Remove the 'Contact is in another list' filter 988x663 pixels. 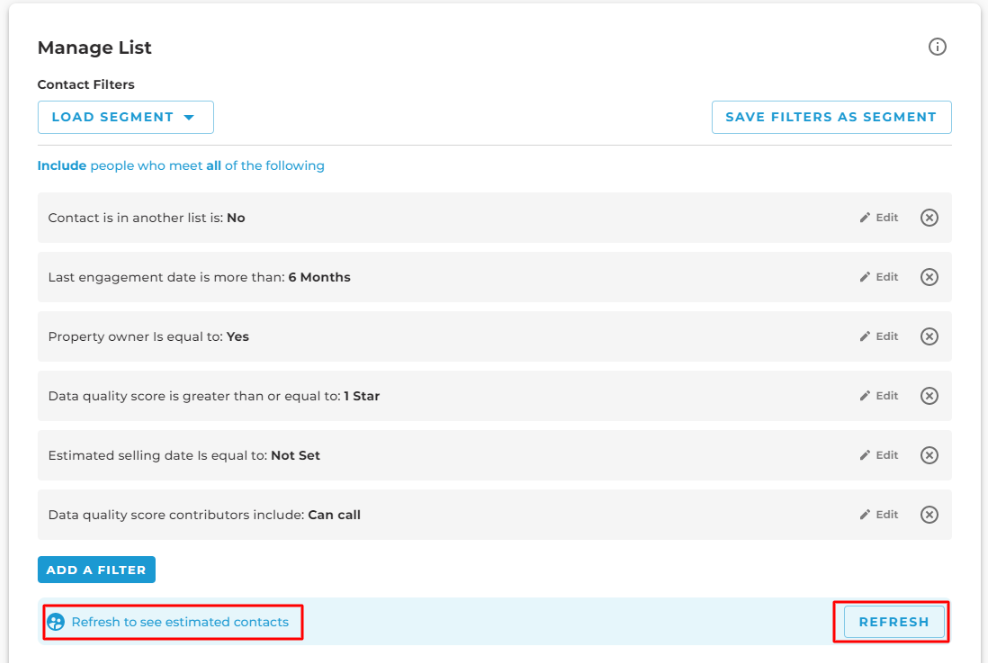(x=929, y=217)
